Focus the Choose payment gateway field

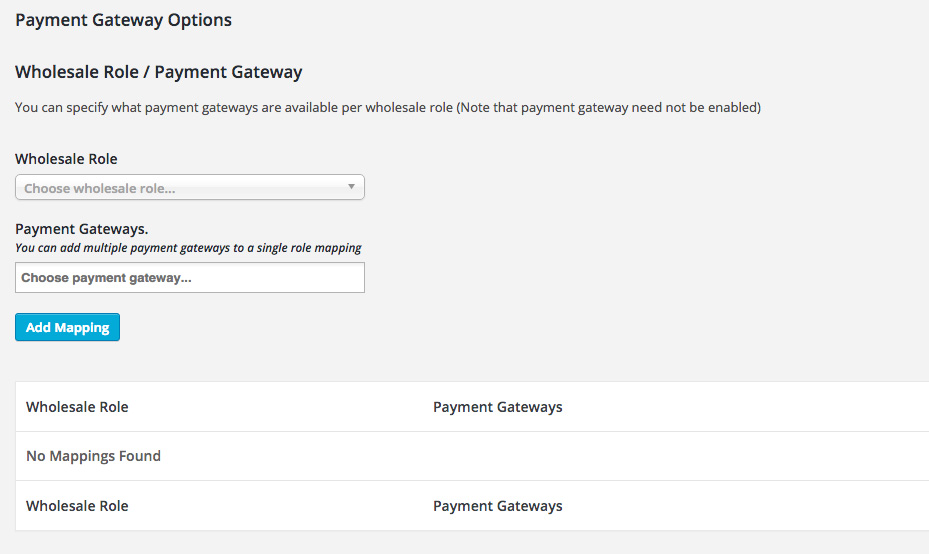click(x=190, y=278)
